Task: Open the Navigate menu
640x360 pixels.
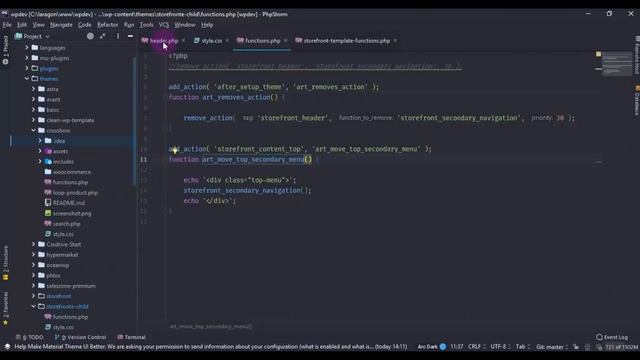Action: coord(61,25)
